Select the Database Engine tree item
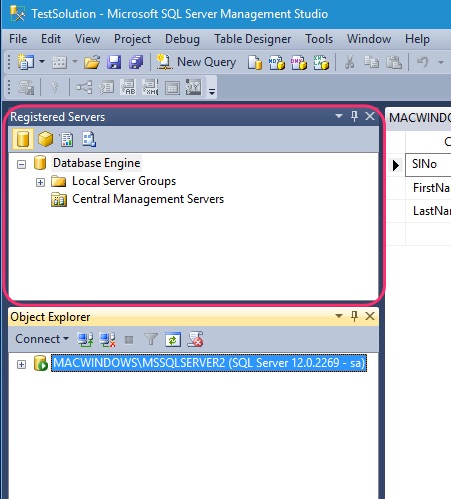This screenshot has width=451, height=499. (96, 163)
